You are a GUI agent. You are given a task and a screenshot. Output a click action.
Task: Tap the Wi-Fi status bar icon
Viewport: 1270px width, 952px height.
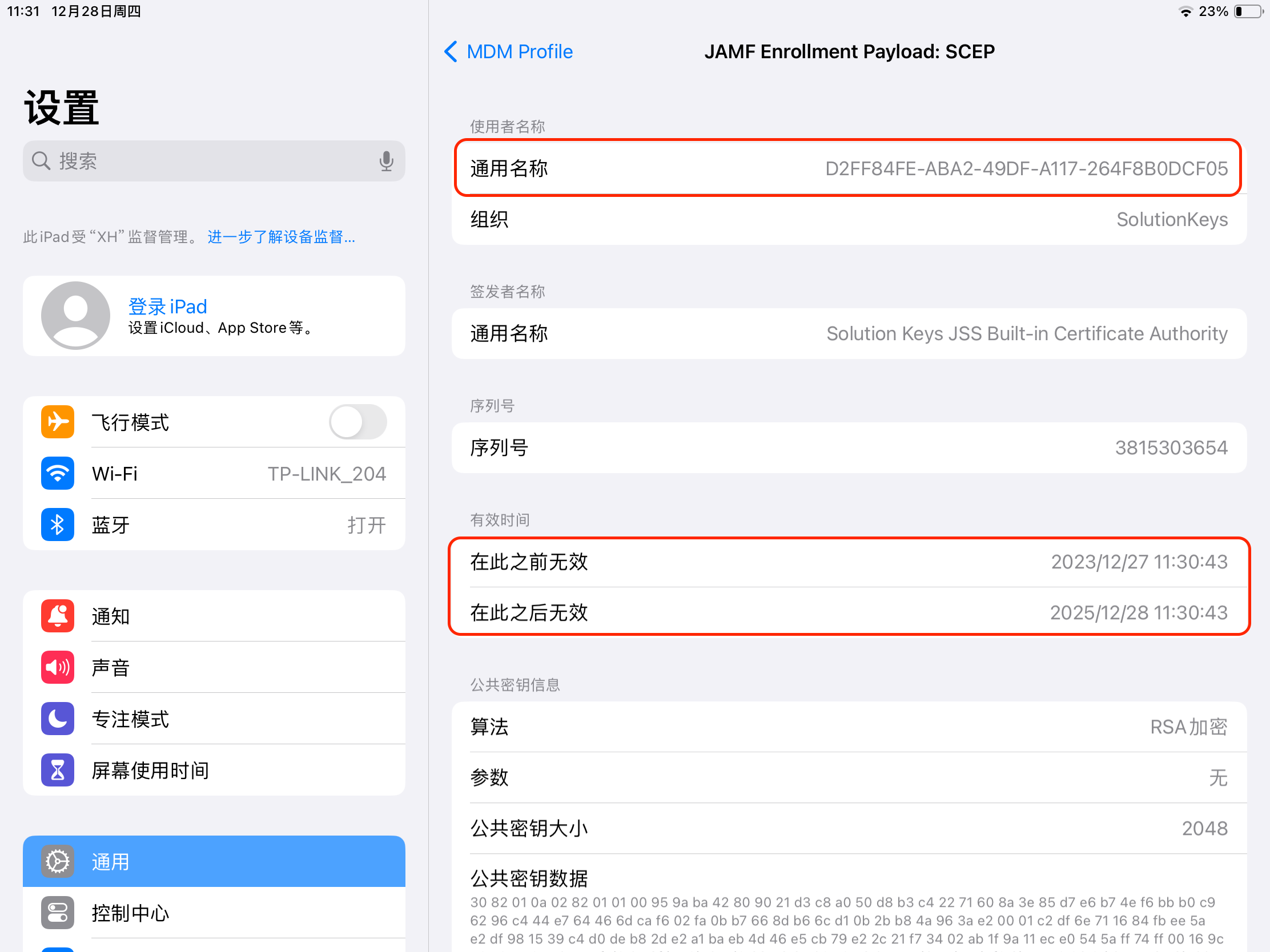tap(1185, 11)
